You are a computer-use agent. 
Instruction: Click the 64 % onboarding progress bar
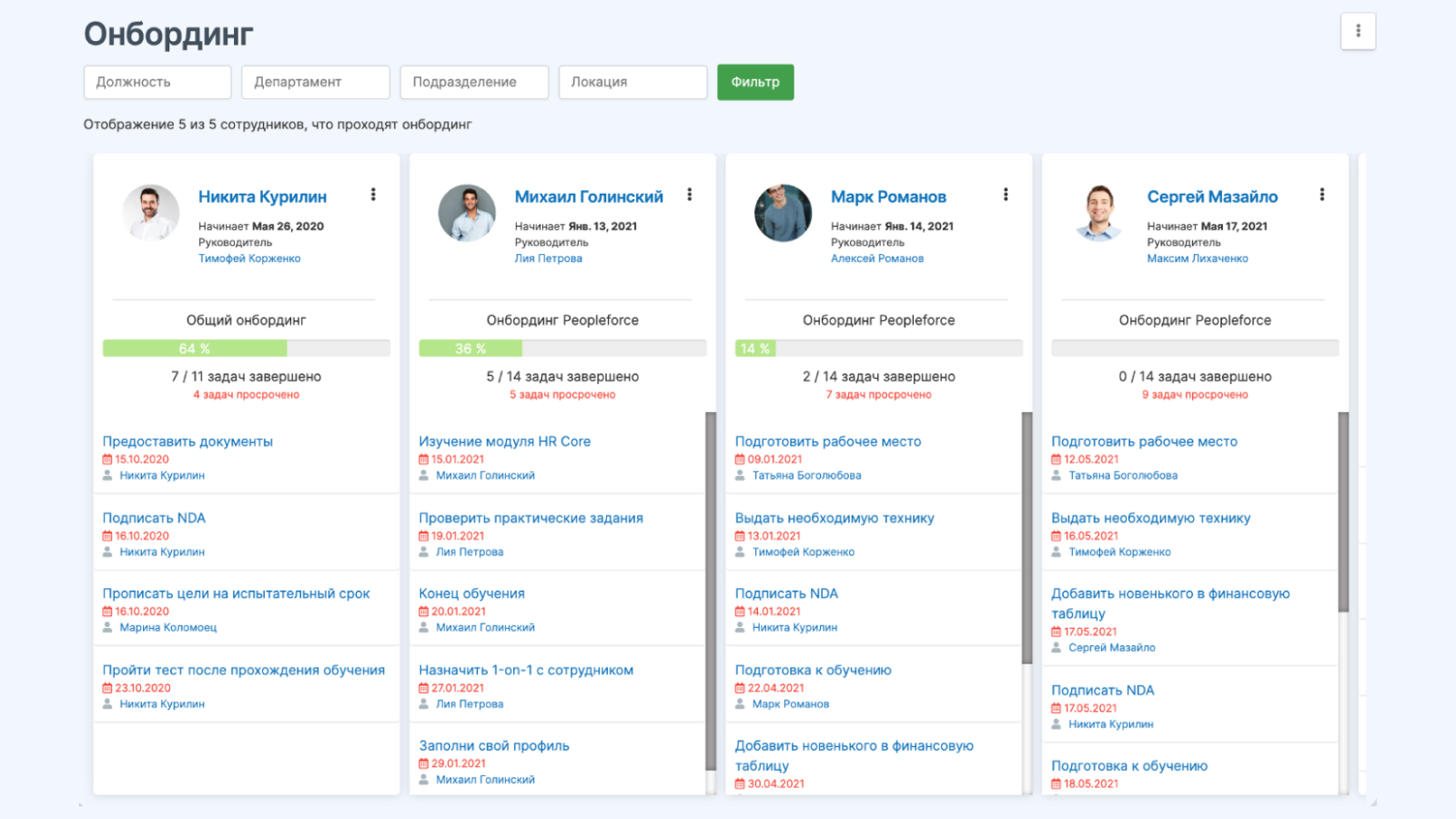(247, 349)
